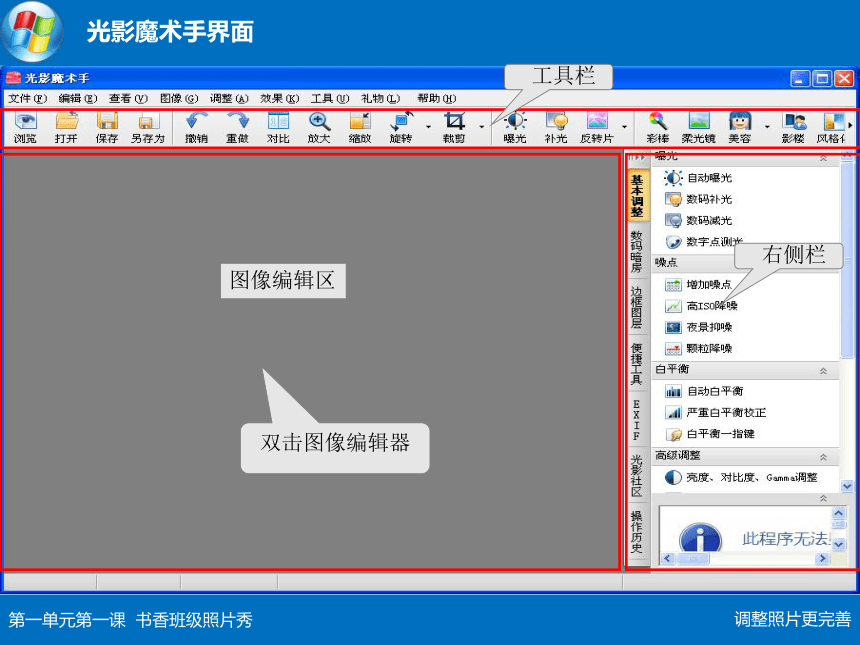860x645 pixels.
Task: Switch to 便捷工具 side tab
Action: (636, 364)
